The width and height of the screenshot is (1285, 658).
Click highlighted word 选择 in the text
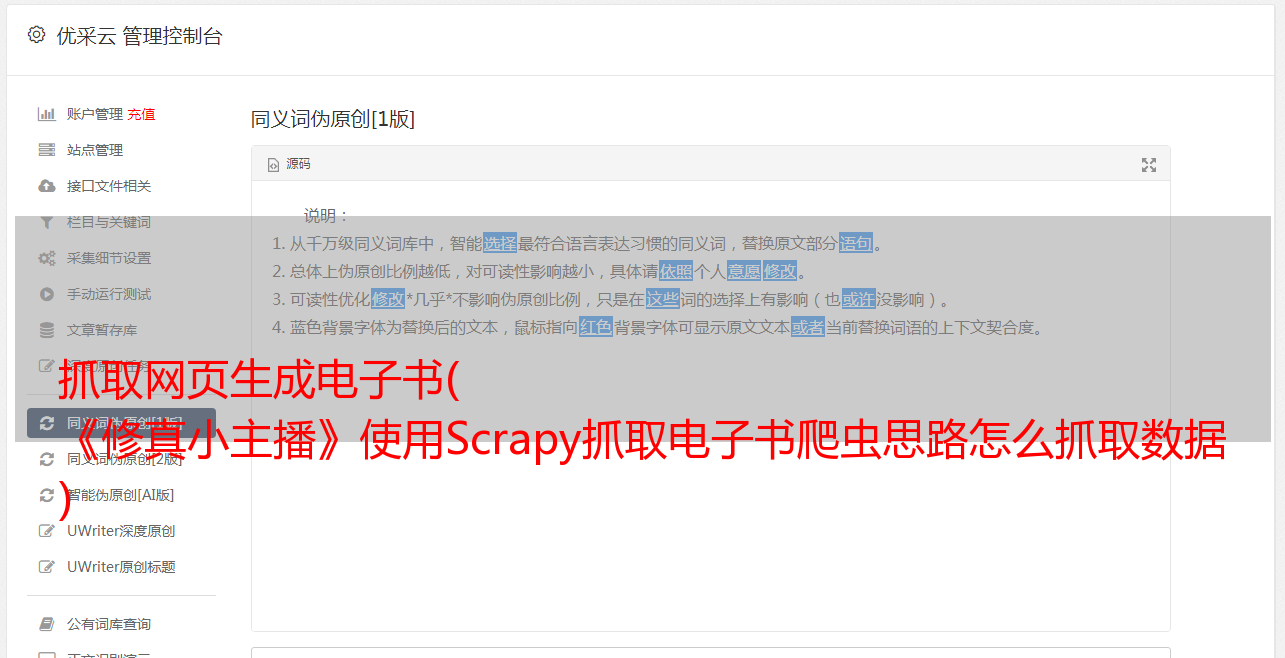pyautogui.click(x=500, y=243)
